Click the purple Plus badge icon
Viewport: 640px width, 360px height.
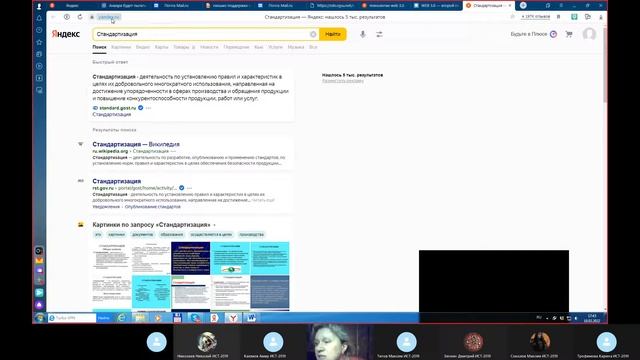coord(553,34)
